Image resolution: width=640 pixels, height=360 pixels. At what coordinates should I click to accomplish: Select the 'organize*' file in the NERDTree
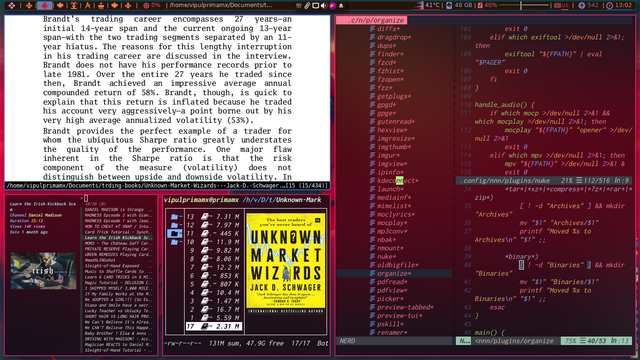tap(391, 273)
